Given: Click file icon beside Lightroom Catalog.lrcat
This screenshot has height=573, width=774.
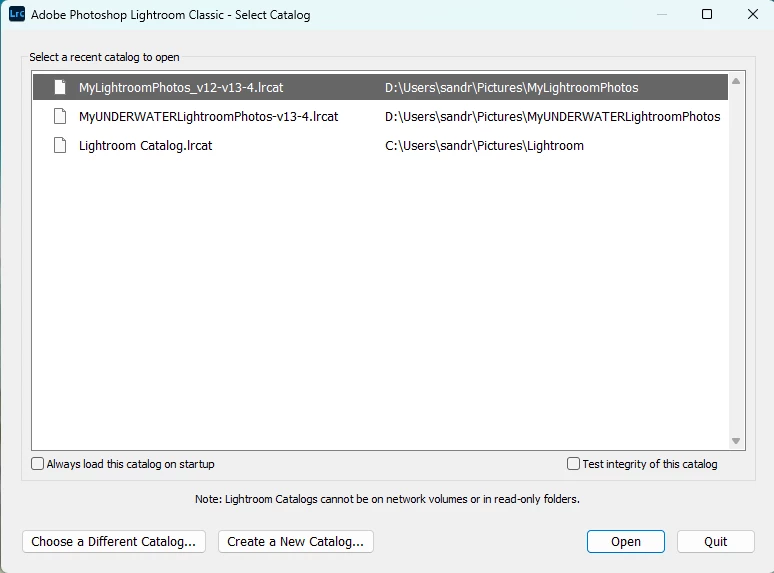Looking at the screenshot, I should [x=60, y=146].
